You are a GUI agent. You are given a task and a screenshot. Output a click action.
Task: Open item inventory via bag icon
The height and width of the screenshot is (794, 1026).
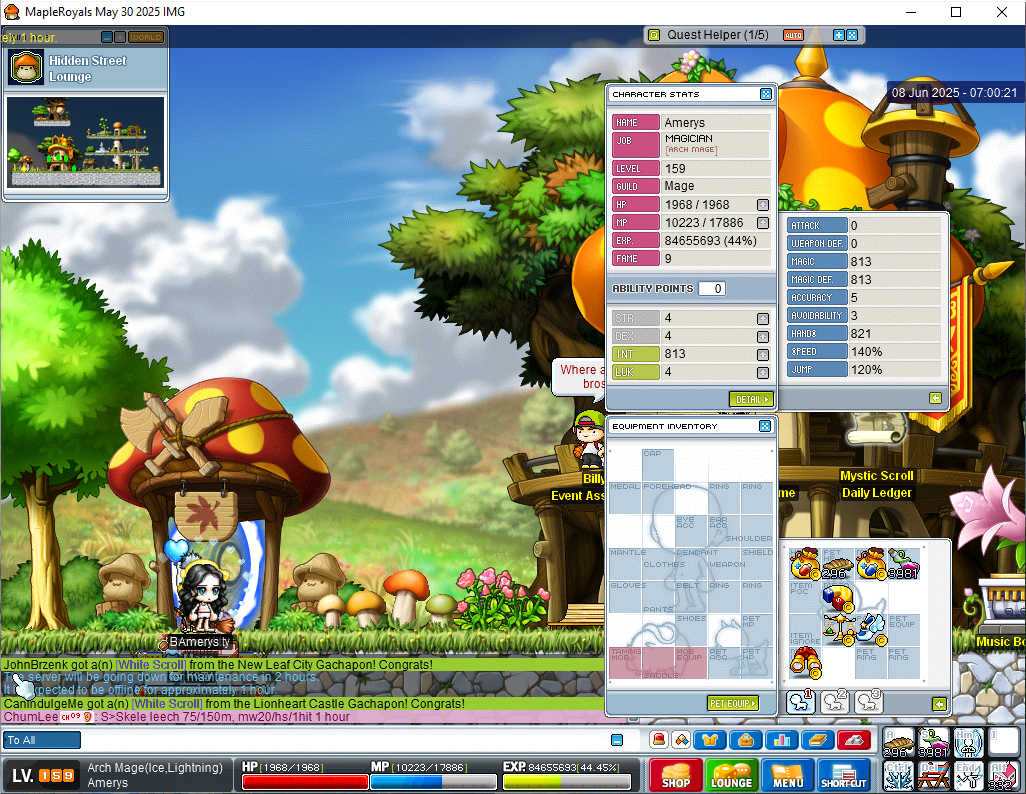(746, 740)
